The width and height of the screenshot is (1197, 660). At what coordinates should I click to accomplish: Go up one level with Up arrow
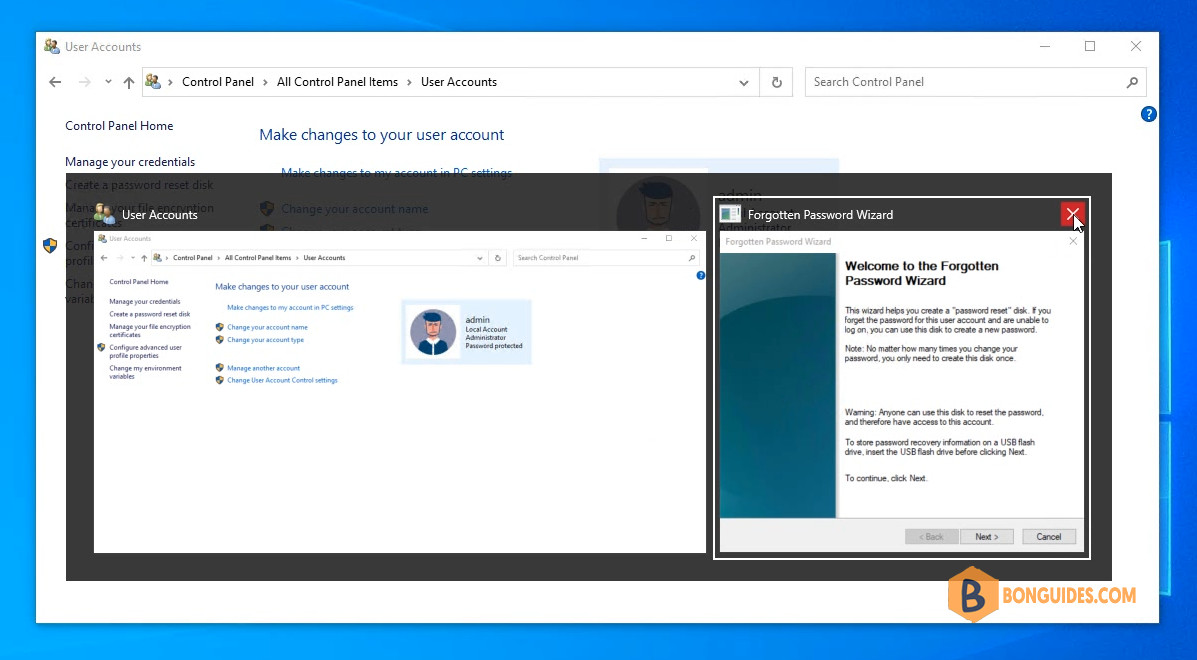129,82
